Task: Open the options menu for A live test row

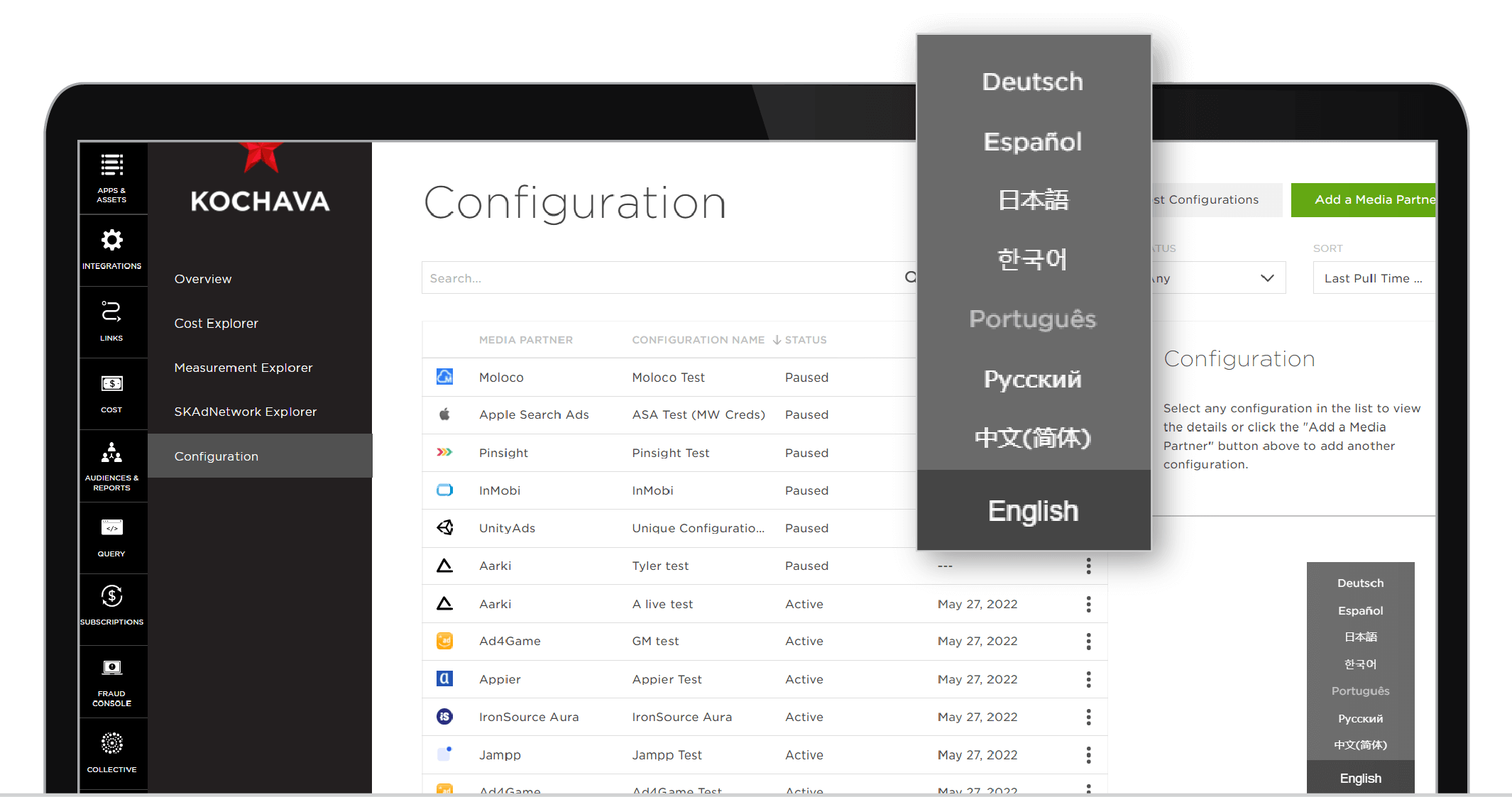Action: tap(1088, 604)
